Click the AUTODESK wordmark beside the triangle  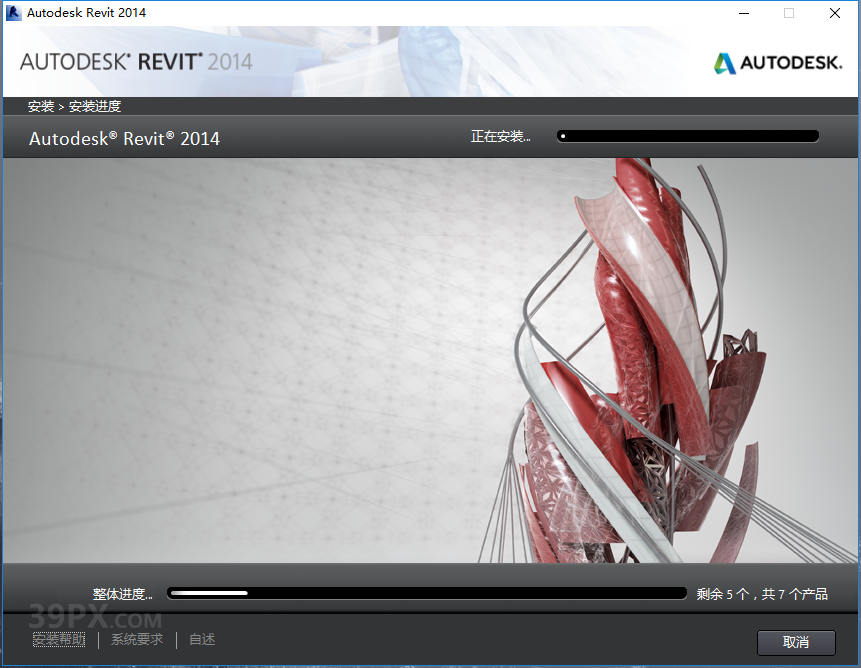click(x=789, y=62)
